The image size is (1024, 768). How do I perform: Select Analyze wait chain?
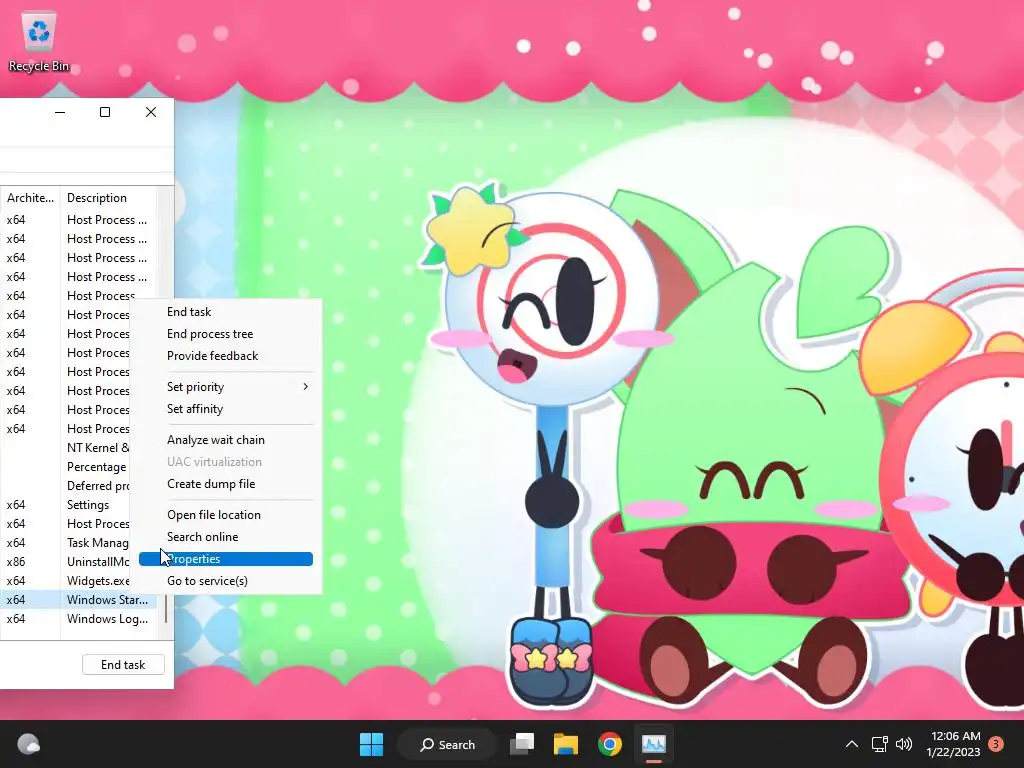pyautogui.click(x=226, y=440)
